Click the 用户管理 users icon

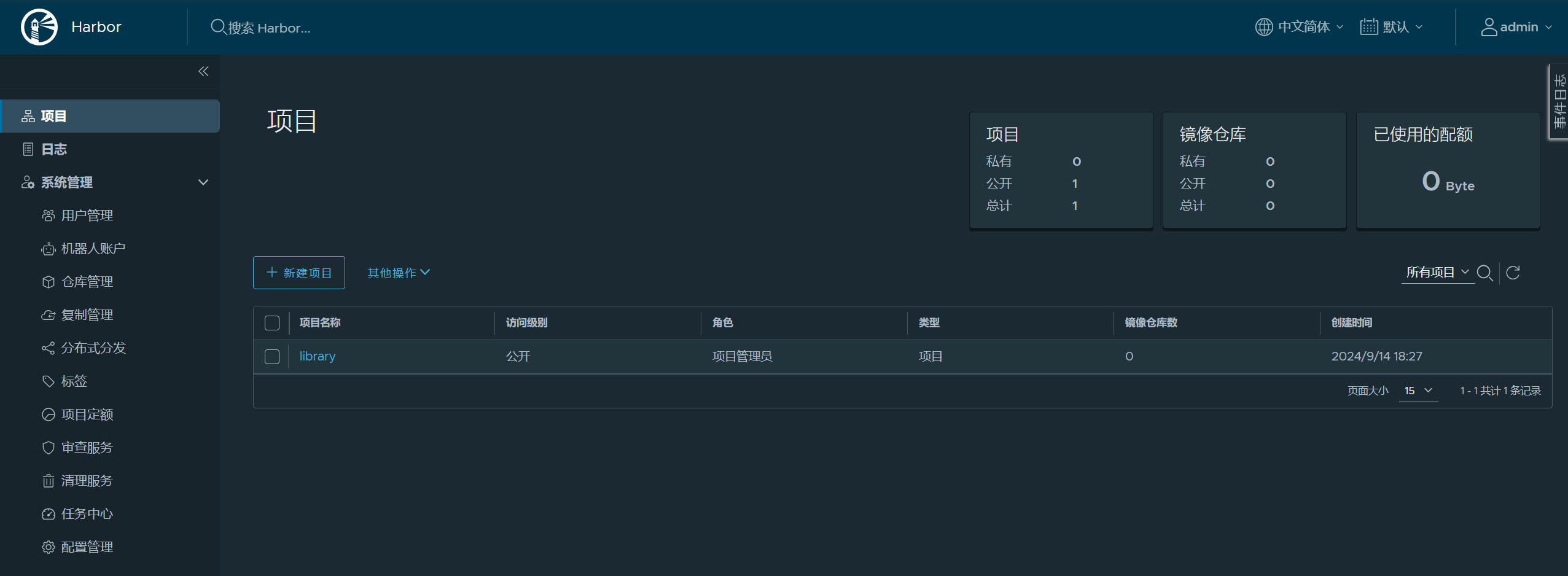(x=49, y=216)
